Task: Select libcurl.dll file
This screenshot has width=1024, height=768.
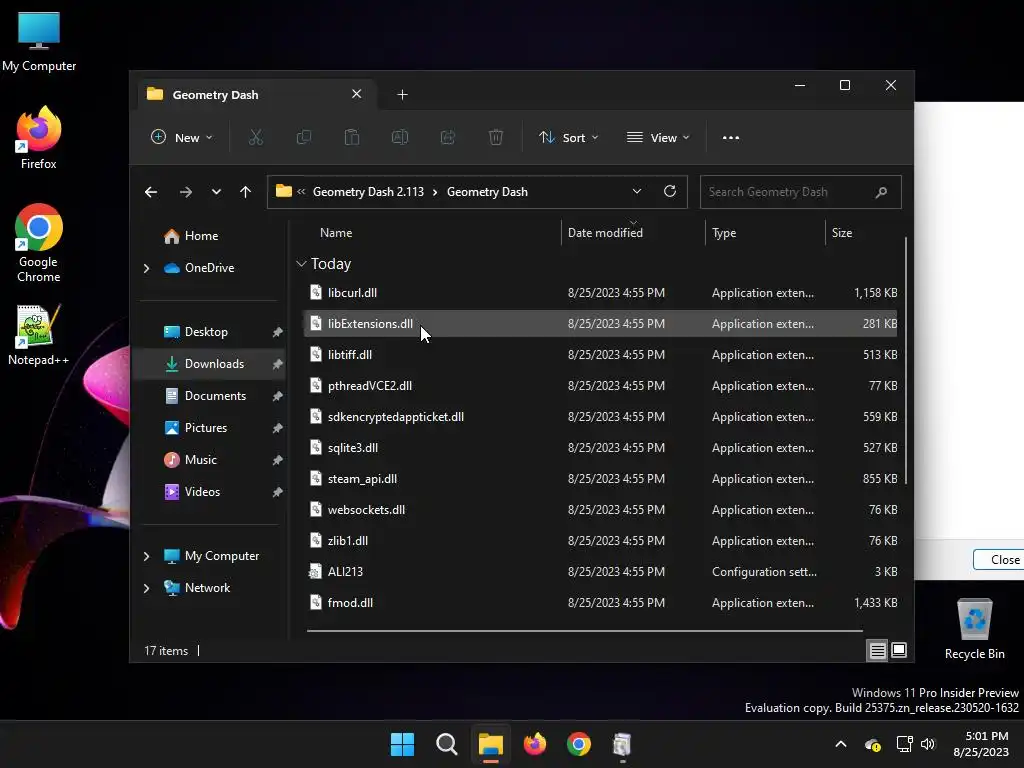Action: pos(600,293)
